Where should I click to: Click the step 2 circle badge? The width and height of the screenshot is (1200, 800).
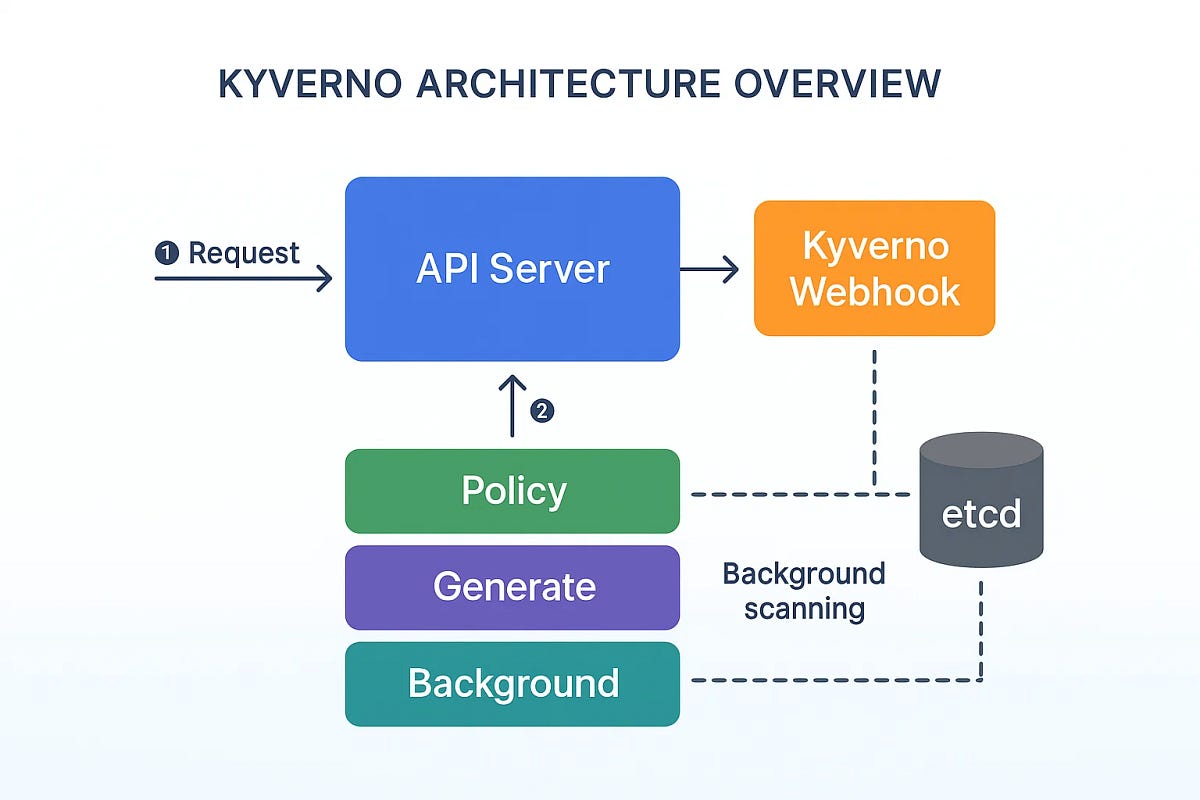click(543, 409)
